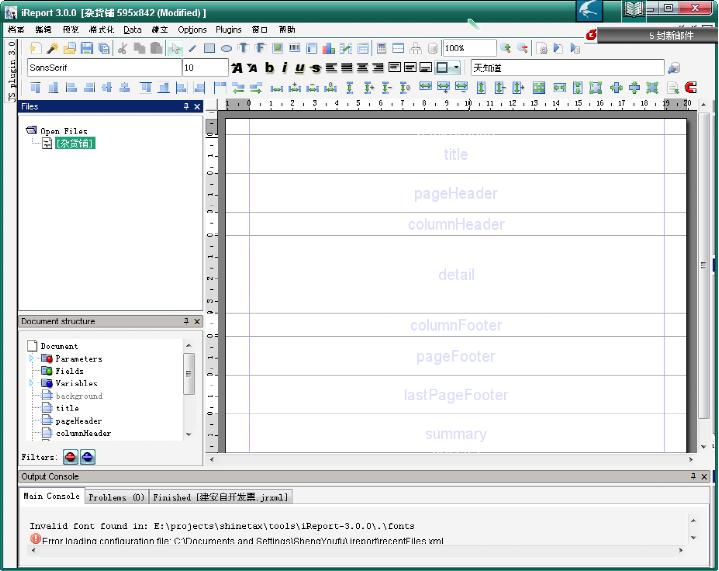Select the Line drawing tool
Viewport: 719px width, 571px height.
192,48
